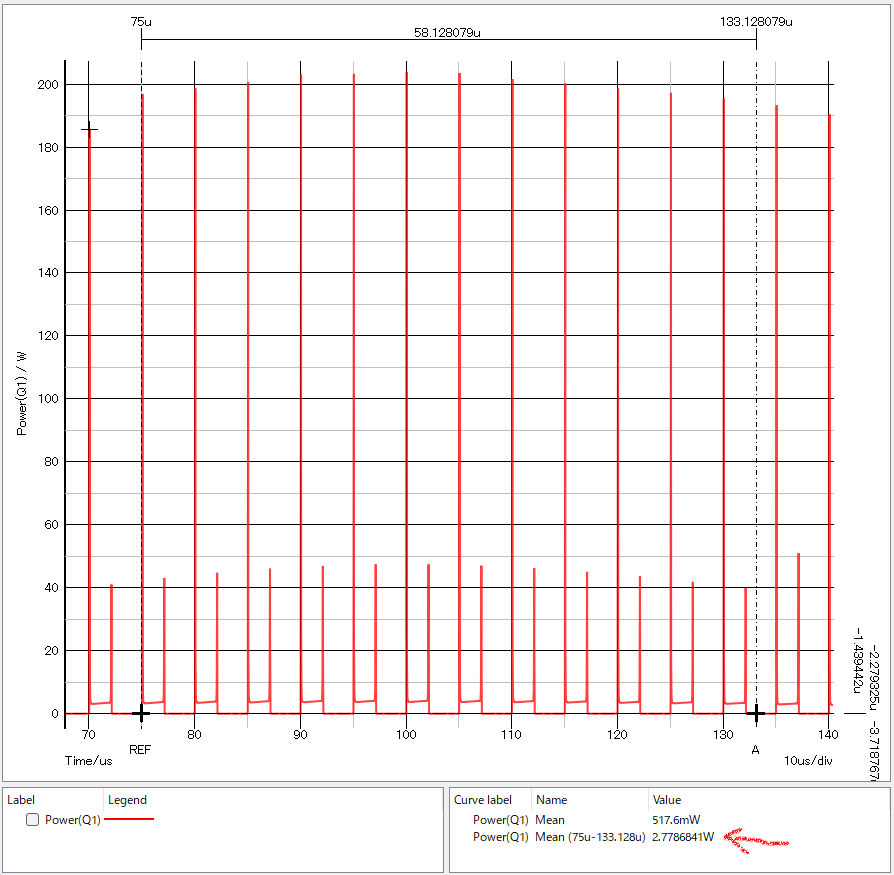Select the 517.6mW Mean measurement value

point(675,820)
